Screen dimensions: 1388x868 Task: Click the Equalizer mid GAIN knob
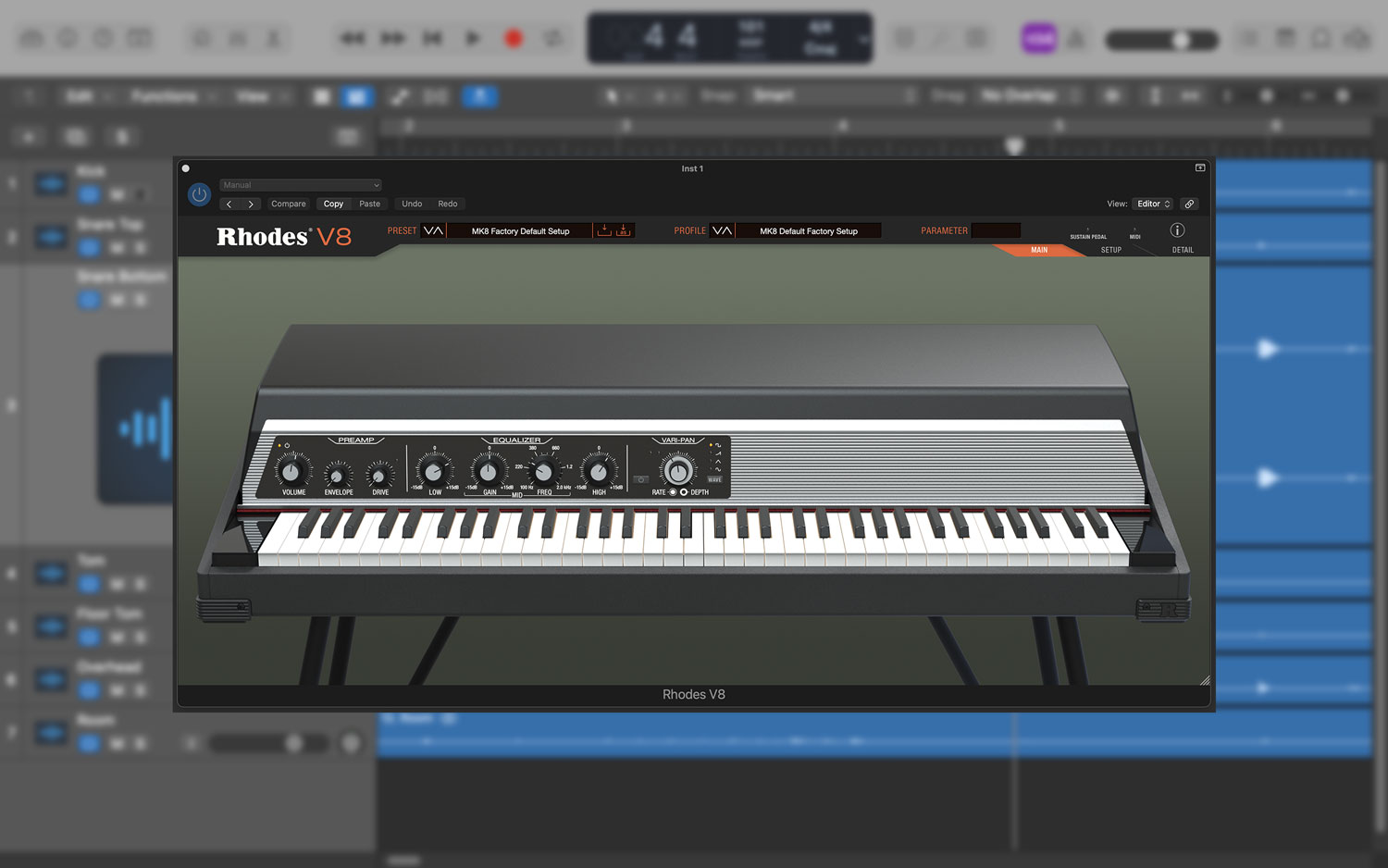tap(489, 472)
